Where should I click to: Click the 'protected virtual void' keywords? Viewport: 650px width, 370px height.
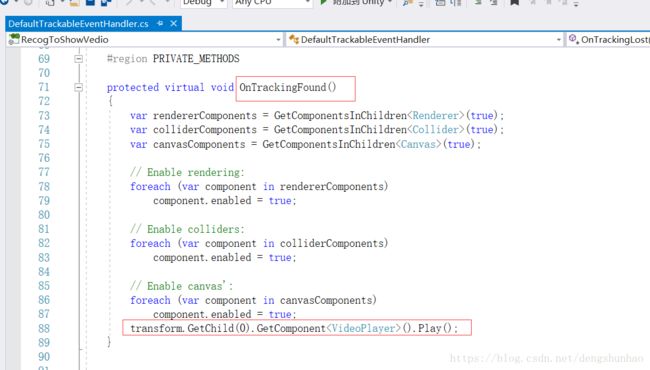pyautogui.click(x=170, y=87)
